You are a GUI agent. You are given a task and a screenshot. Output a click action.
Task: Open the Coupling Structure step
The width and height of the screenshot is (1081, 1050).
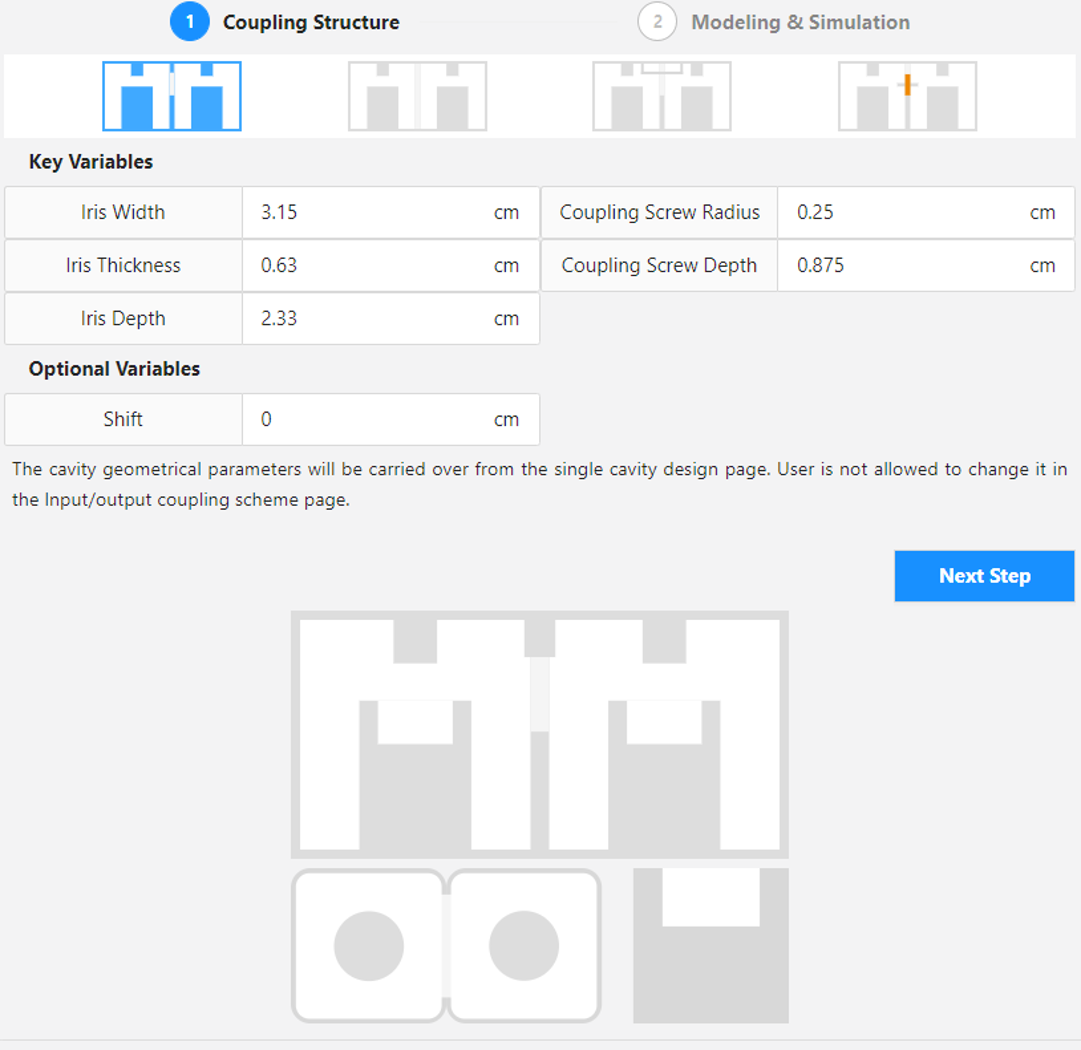pos(310,22)
